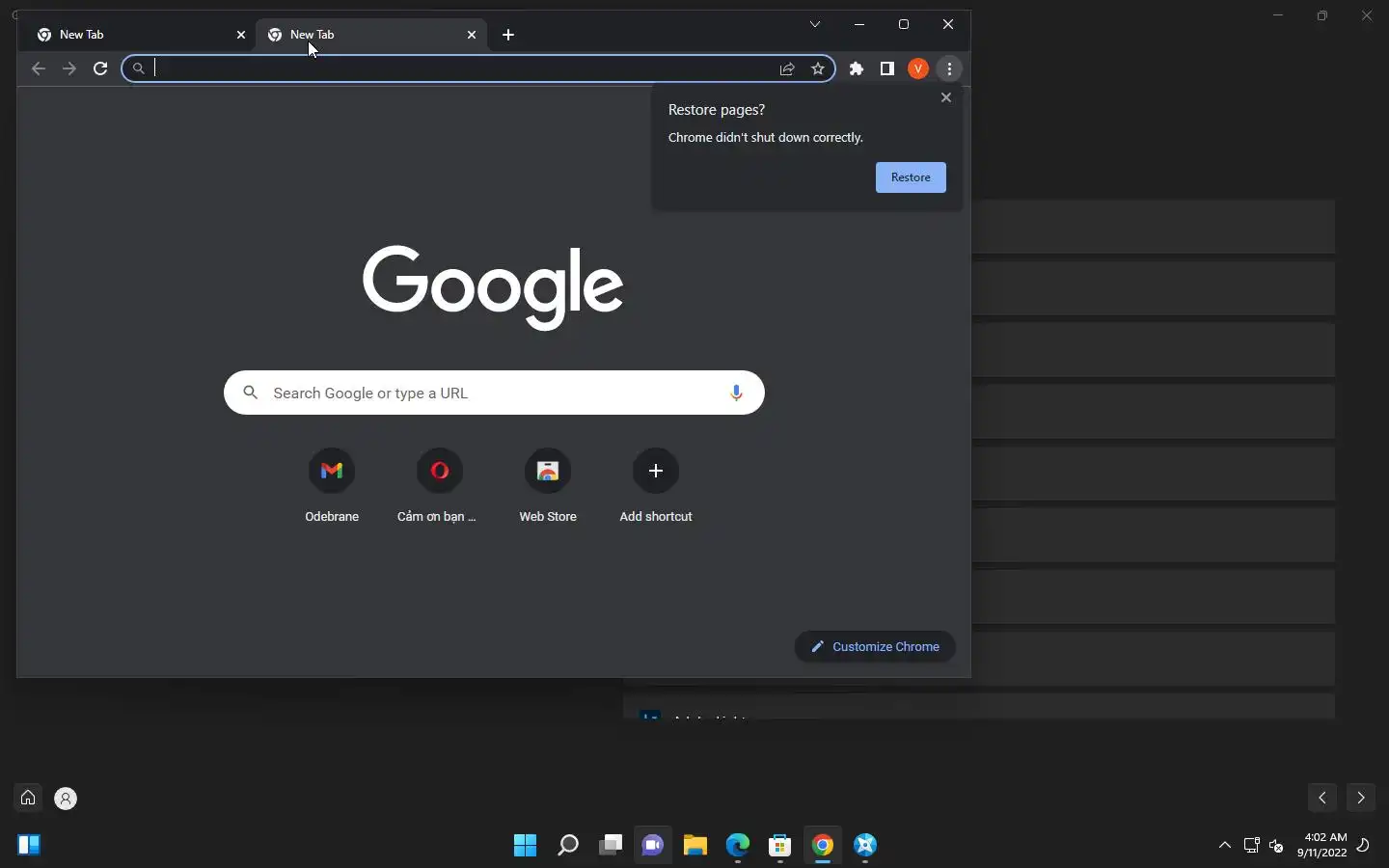Open Customize Chrome
This screenshot has height=868, width=1389.
(x=875, y=646)
